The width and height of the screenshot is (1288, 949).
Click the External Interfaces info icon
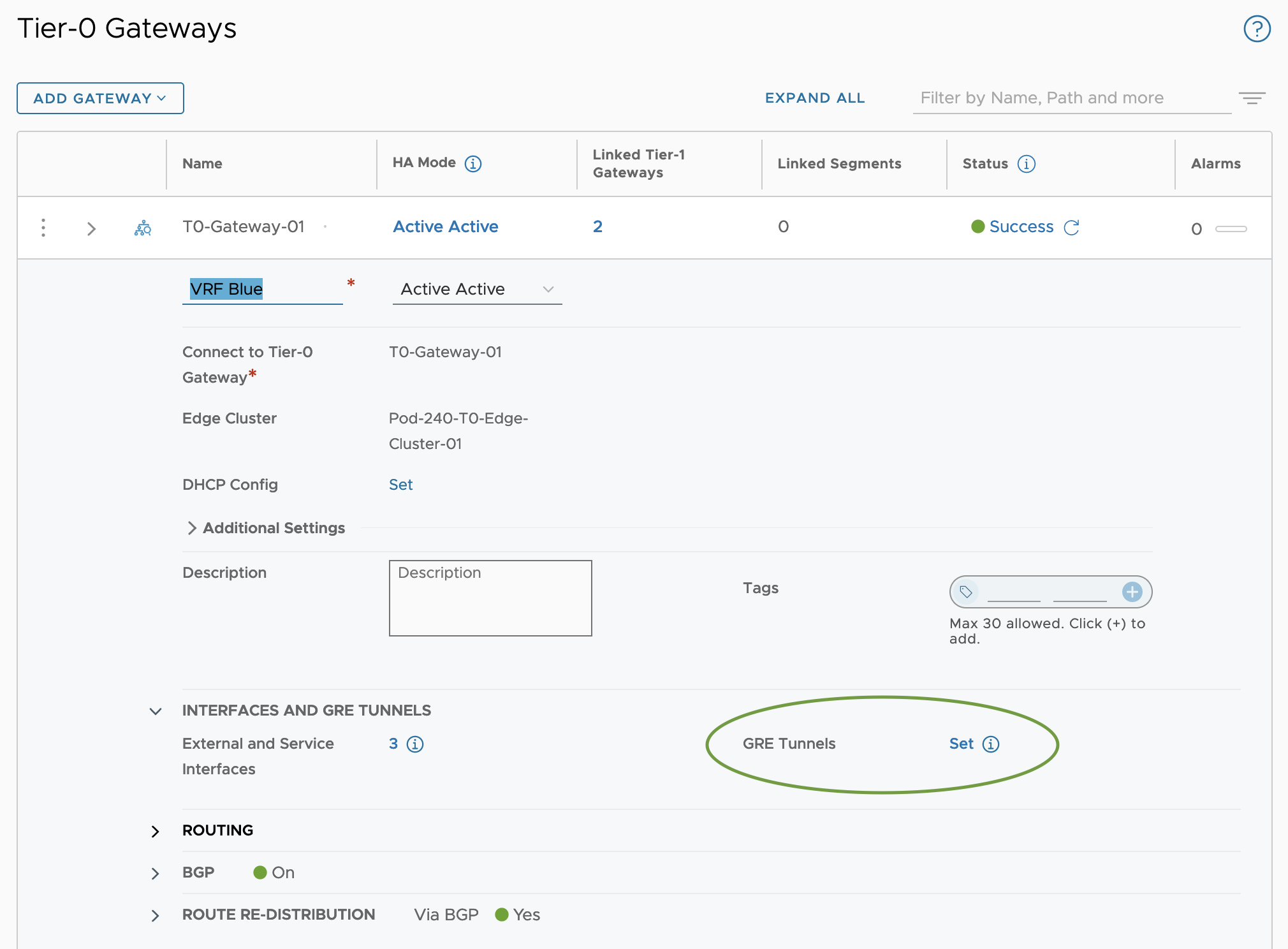pos(415,744)
